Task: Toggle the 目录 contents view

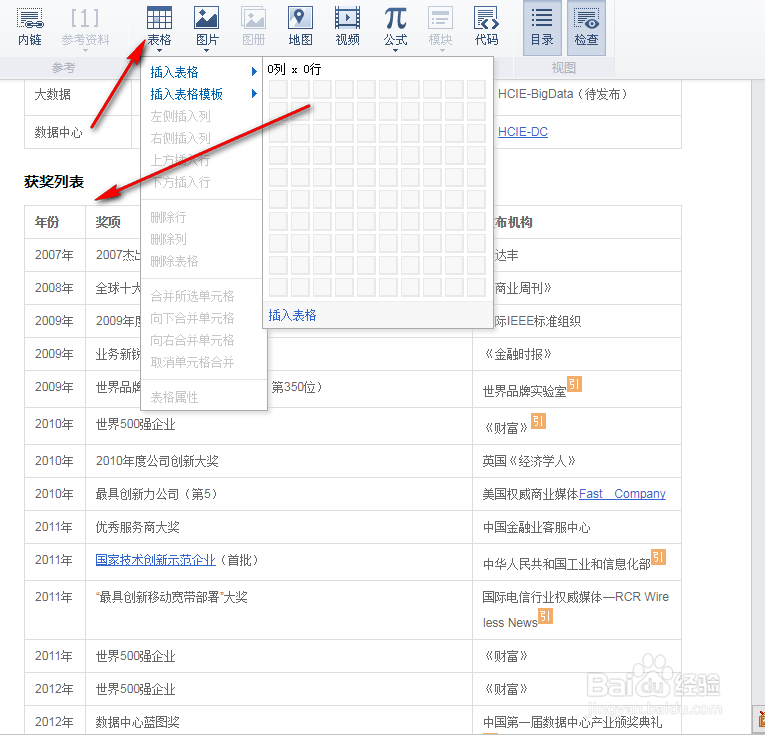Action: [x=542, y=28]
